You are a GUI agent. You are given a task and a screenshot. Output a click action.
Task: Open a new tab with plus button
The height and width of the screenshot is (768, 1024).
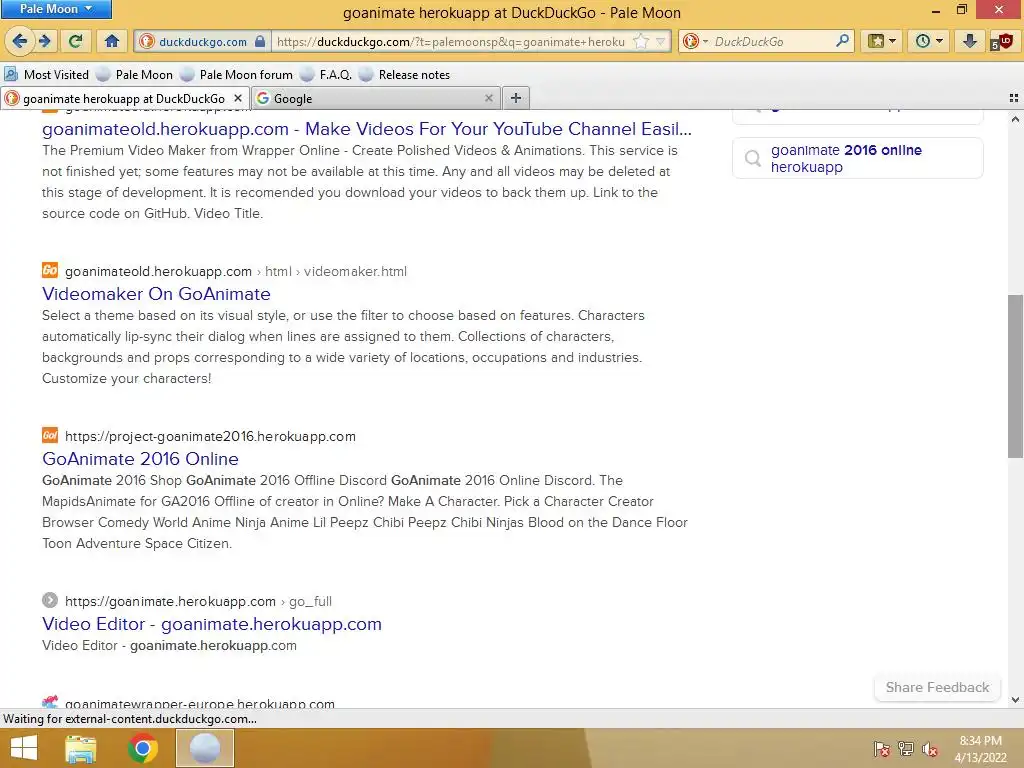(x=516, y=98)
